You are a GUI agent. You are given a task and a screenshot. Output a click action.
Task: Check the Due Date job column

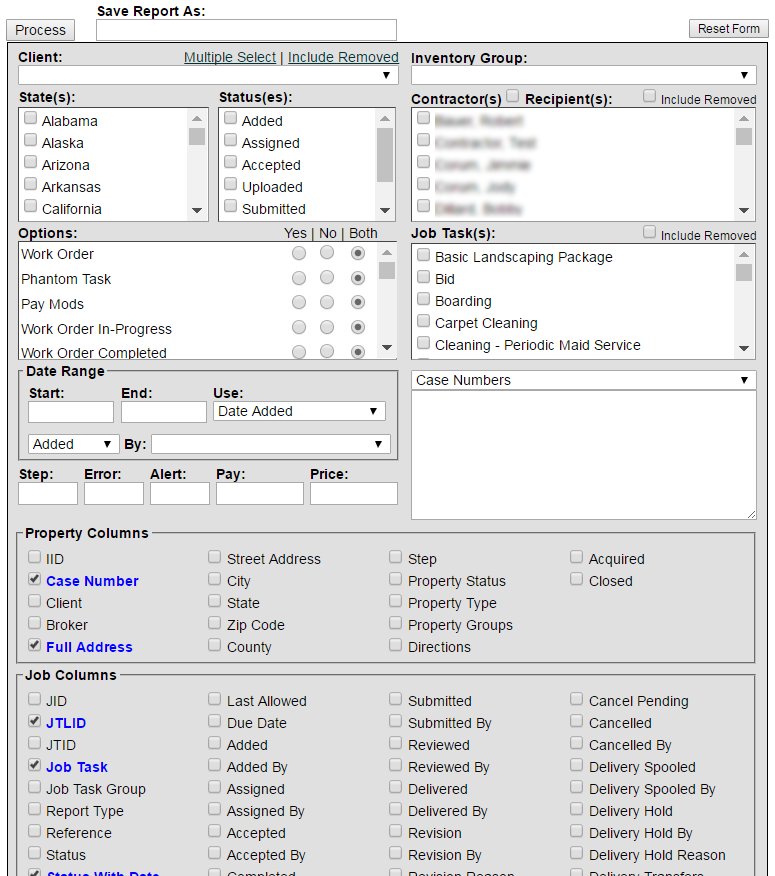[215, 721]
